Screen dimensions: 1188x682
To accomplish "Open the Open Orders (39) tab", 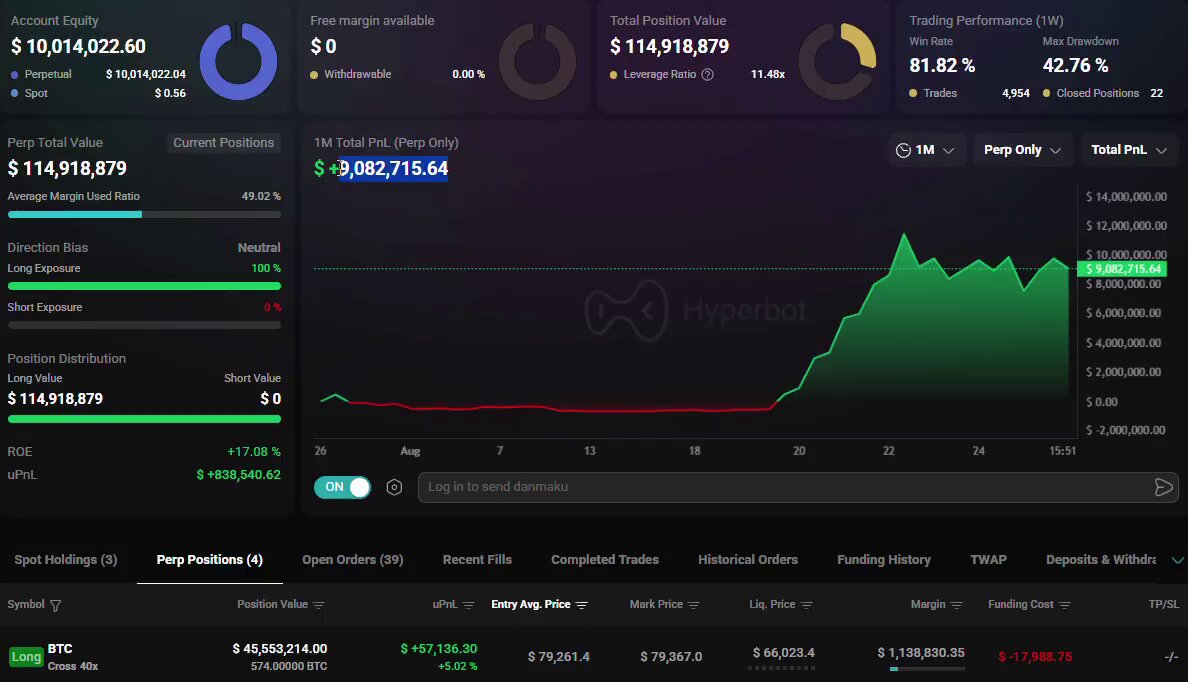I will click(353, 560).
